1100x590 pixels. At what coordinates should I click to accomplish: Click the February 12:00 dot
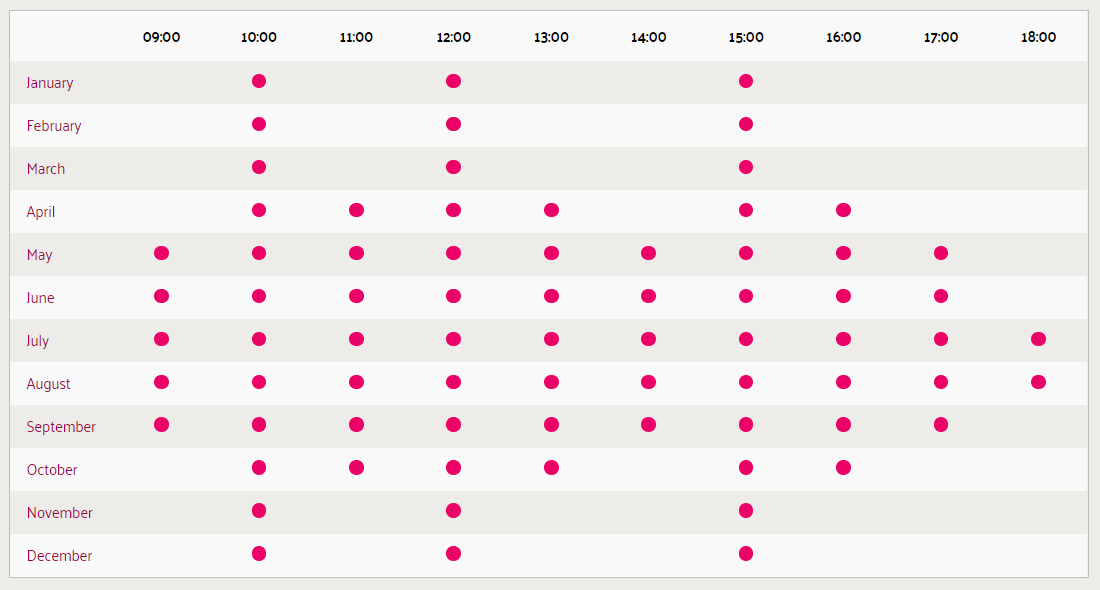point(454,124)
